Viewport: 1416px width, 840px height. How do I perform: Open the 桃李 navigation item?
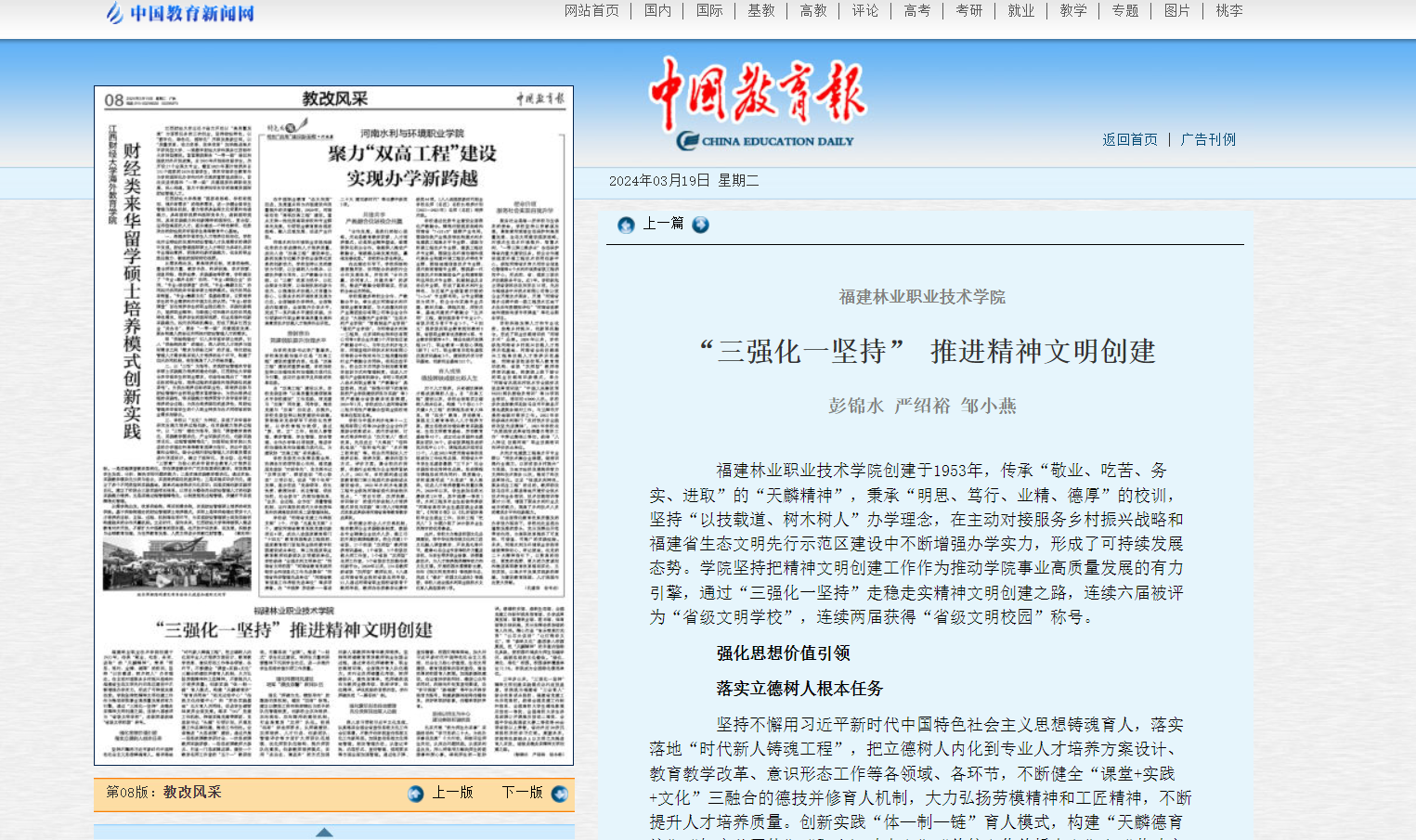[1228, 11]
